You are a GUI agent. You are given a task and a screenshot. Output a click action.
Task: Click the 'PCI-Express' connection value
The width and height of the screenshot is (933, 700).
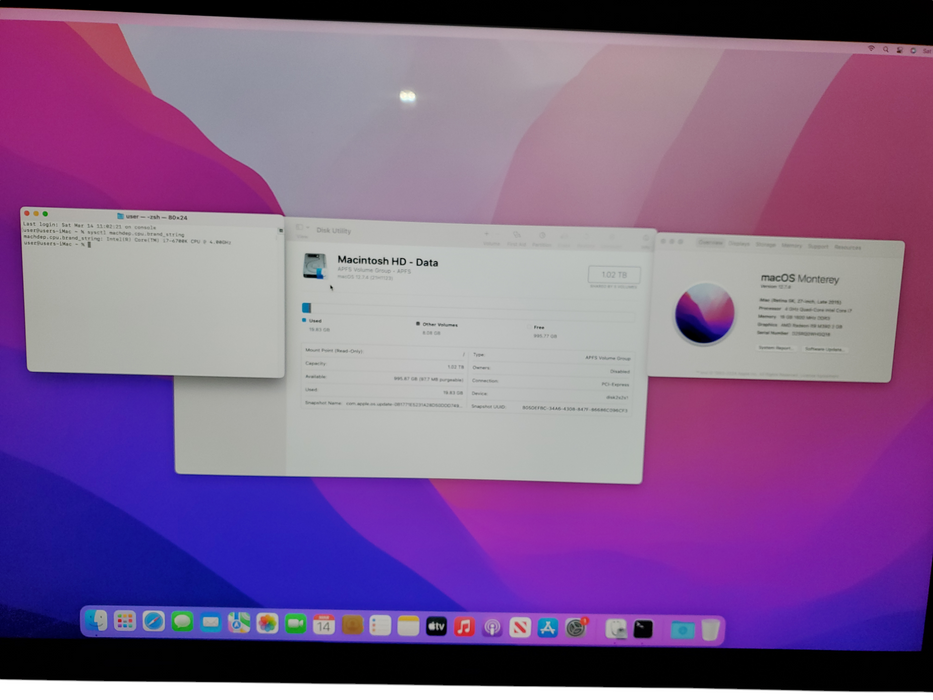[615, 384]
